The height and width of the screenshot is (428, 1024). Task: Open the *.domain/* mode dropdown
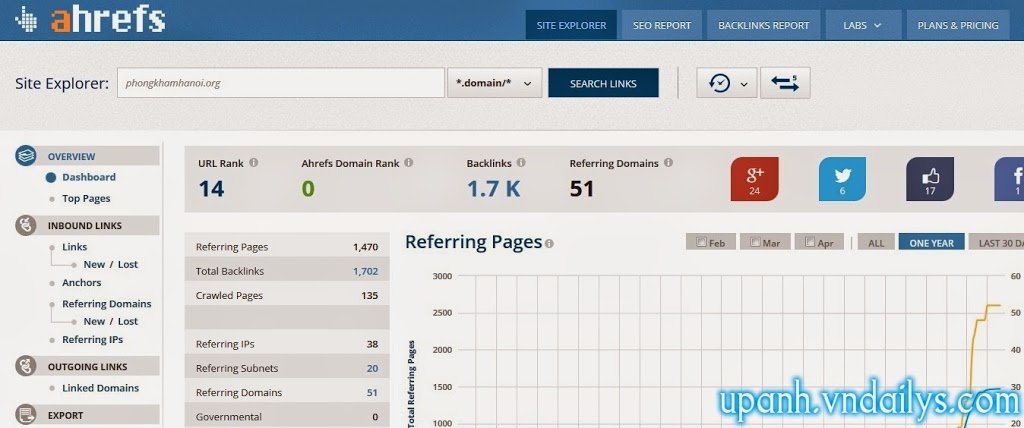coord(494,83)
